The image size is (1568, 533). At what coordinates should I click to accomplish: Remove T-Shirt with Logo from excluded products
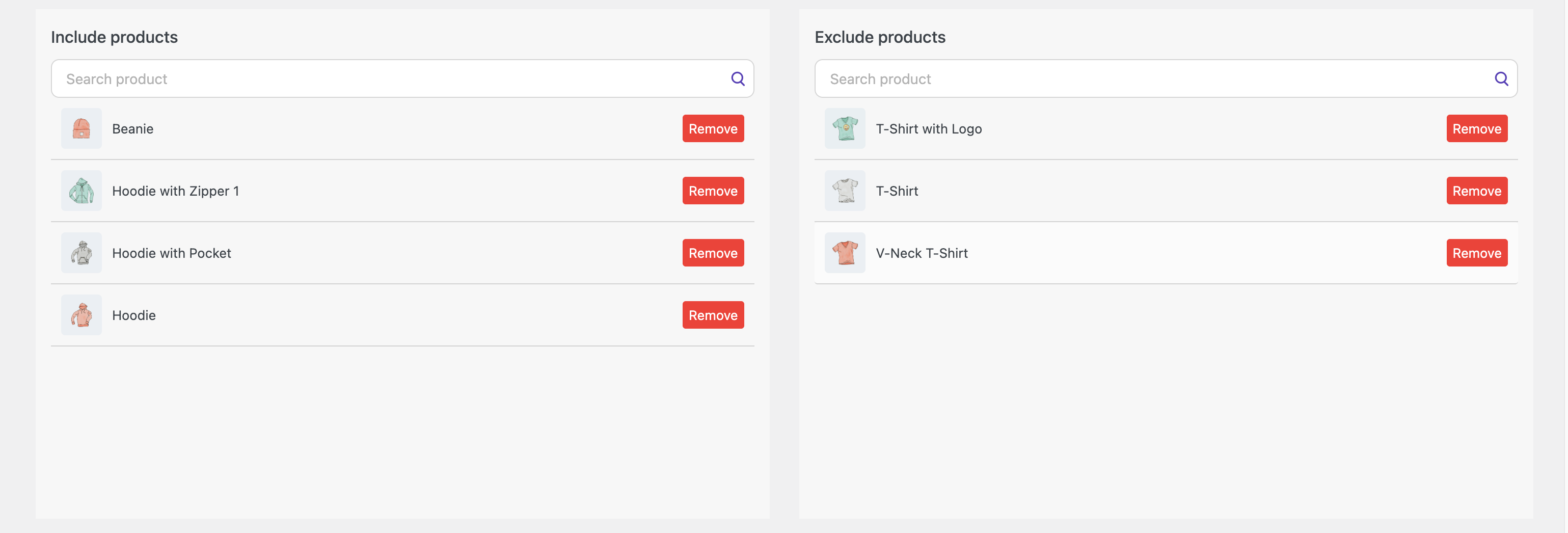pyautogui.click(x=1477, y=128)
